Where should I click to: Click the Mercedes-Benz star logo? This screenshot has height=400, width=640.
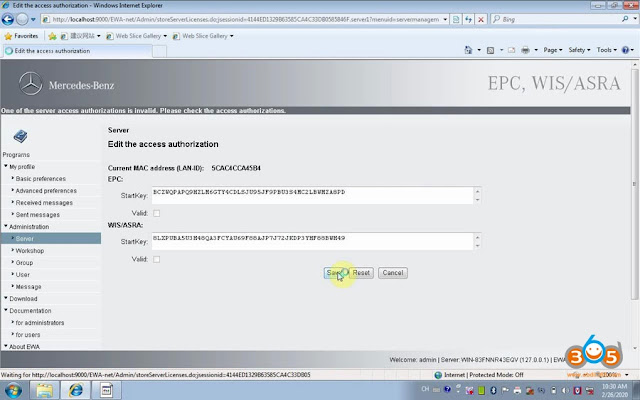click(x=31, y=84)
